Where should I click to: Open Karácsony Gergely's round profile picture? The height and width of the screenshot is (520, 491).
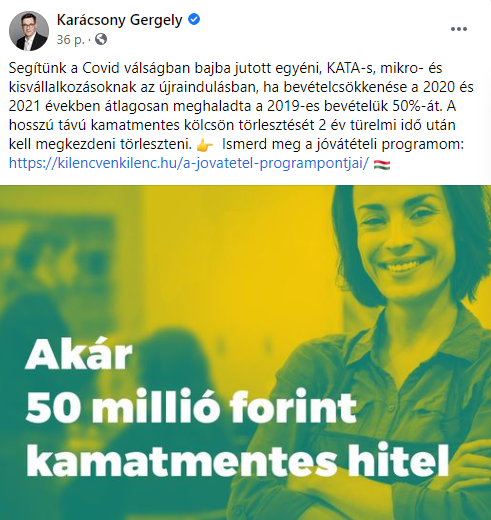(x=29, y=31)
